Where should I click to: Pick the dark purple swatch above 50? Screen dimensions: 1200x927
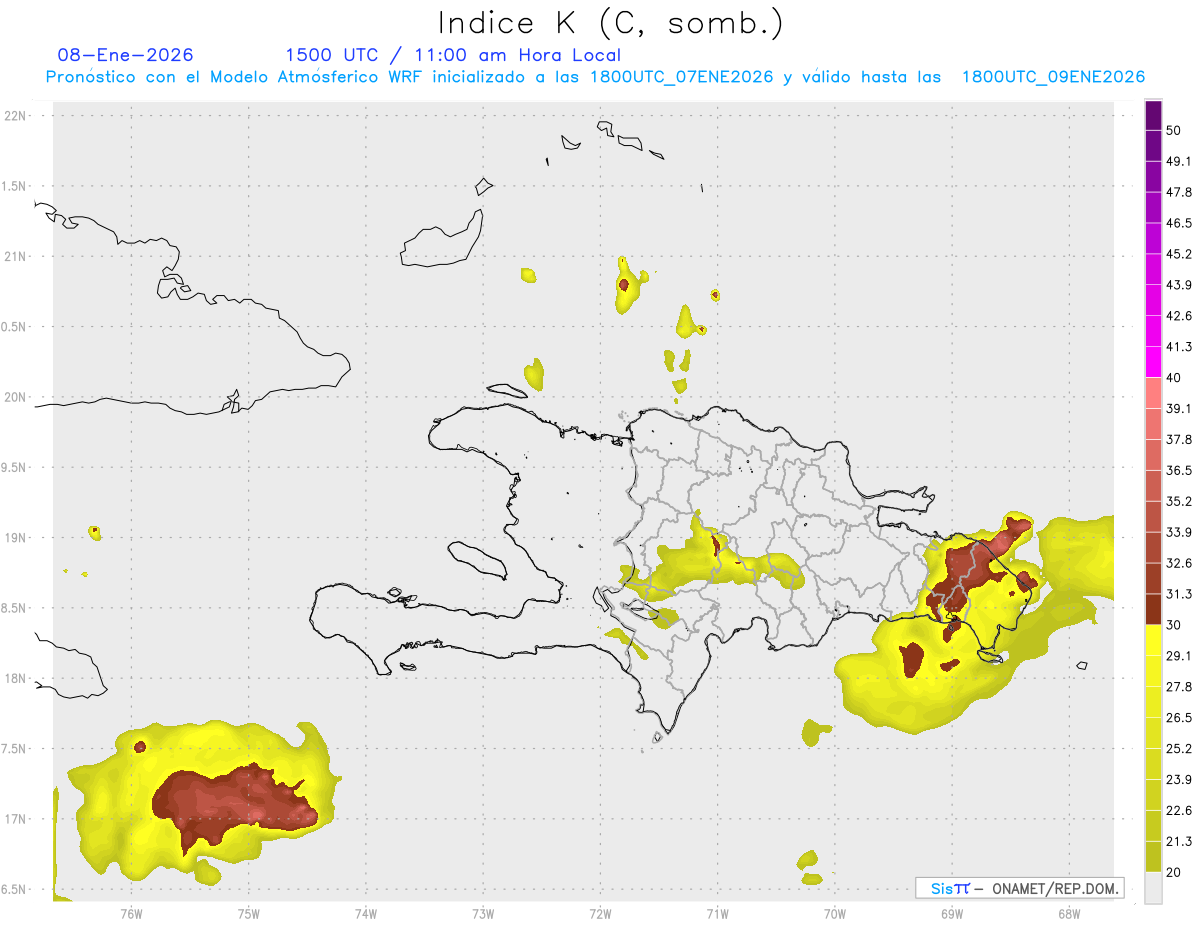[x=1154, y=116]
